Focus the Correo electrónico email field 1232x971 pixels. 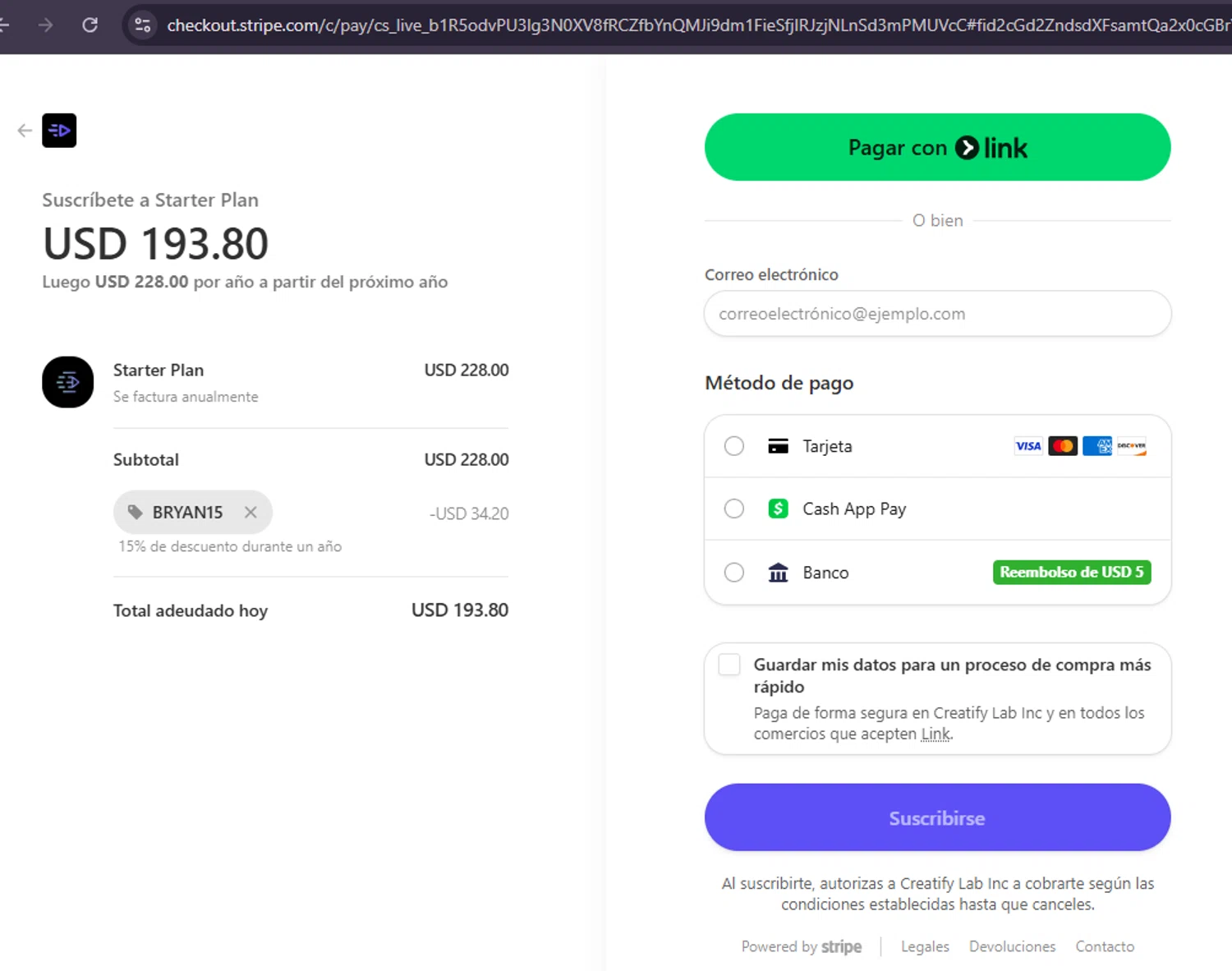click(937, 314)
